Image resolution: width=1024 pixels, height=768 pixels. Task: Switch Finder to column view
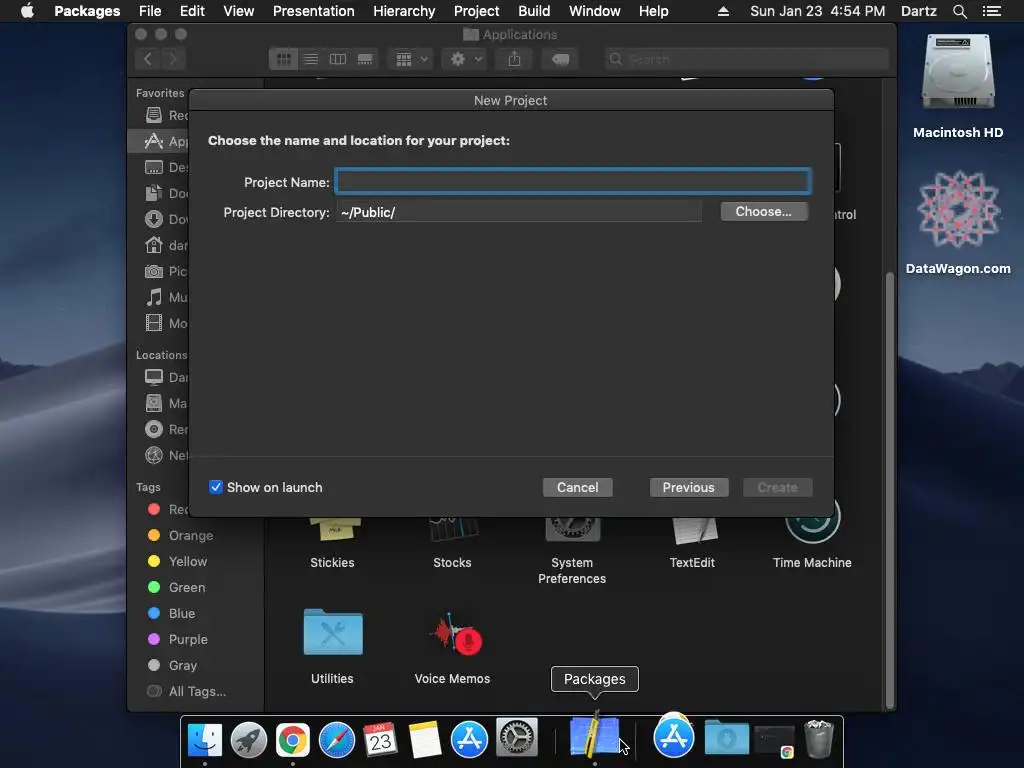pos(338,59)
